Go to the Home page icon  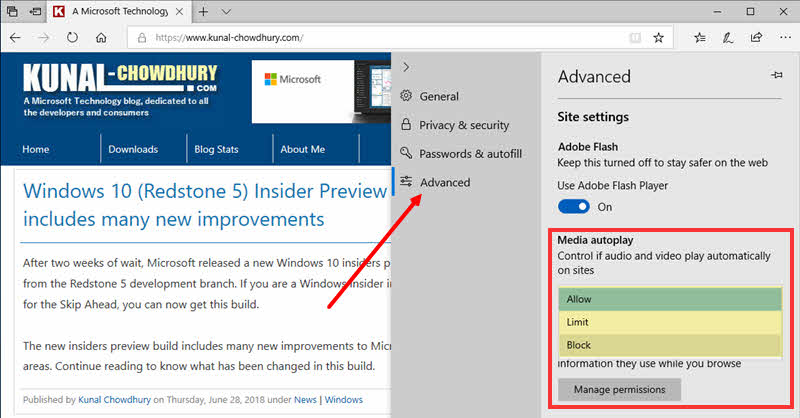[x=101, y=38]
